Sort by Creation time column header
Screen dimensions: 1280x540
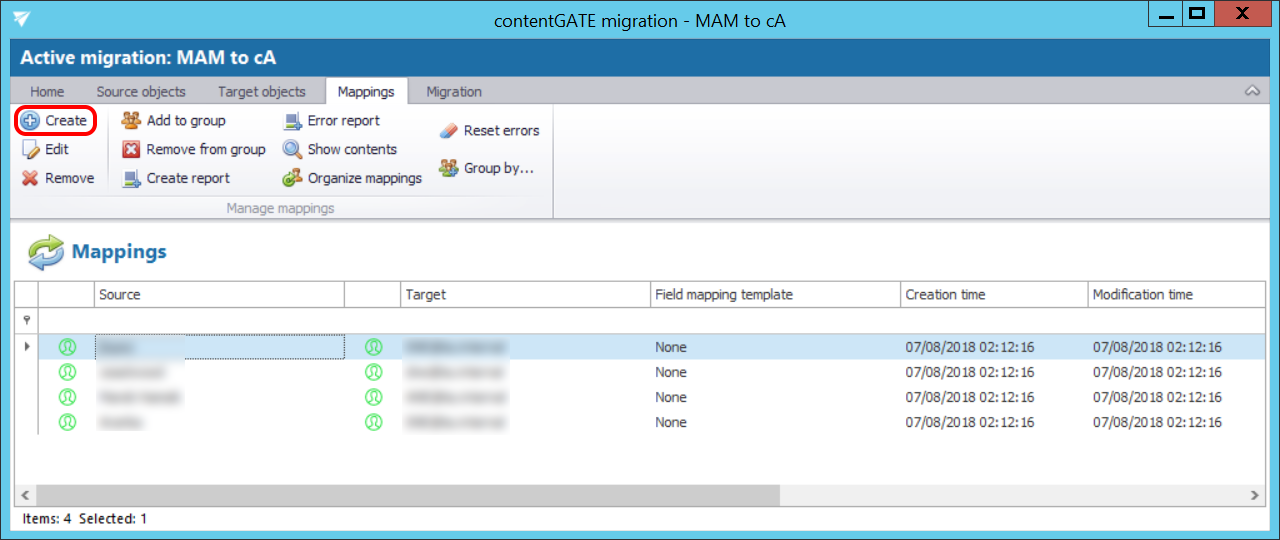click(x=945, y=295)
